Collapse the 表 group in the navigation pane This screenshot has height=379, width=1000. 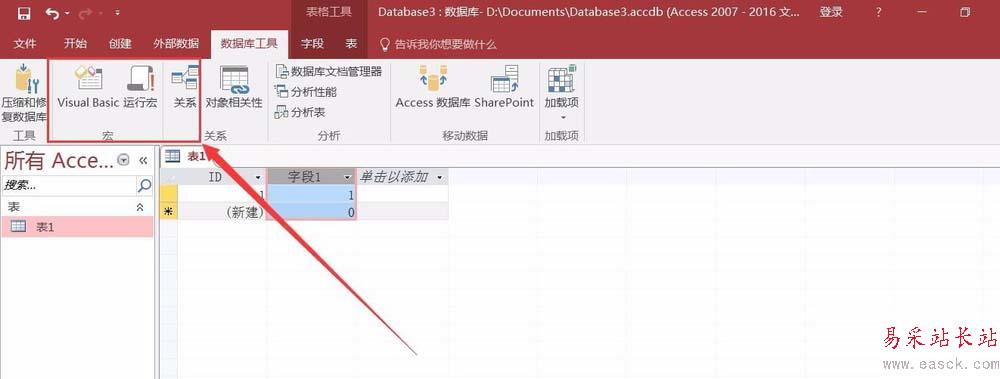click(140, 207)
